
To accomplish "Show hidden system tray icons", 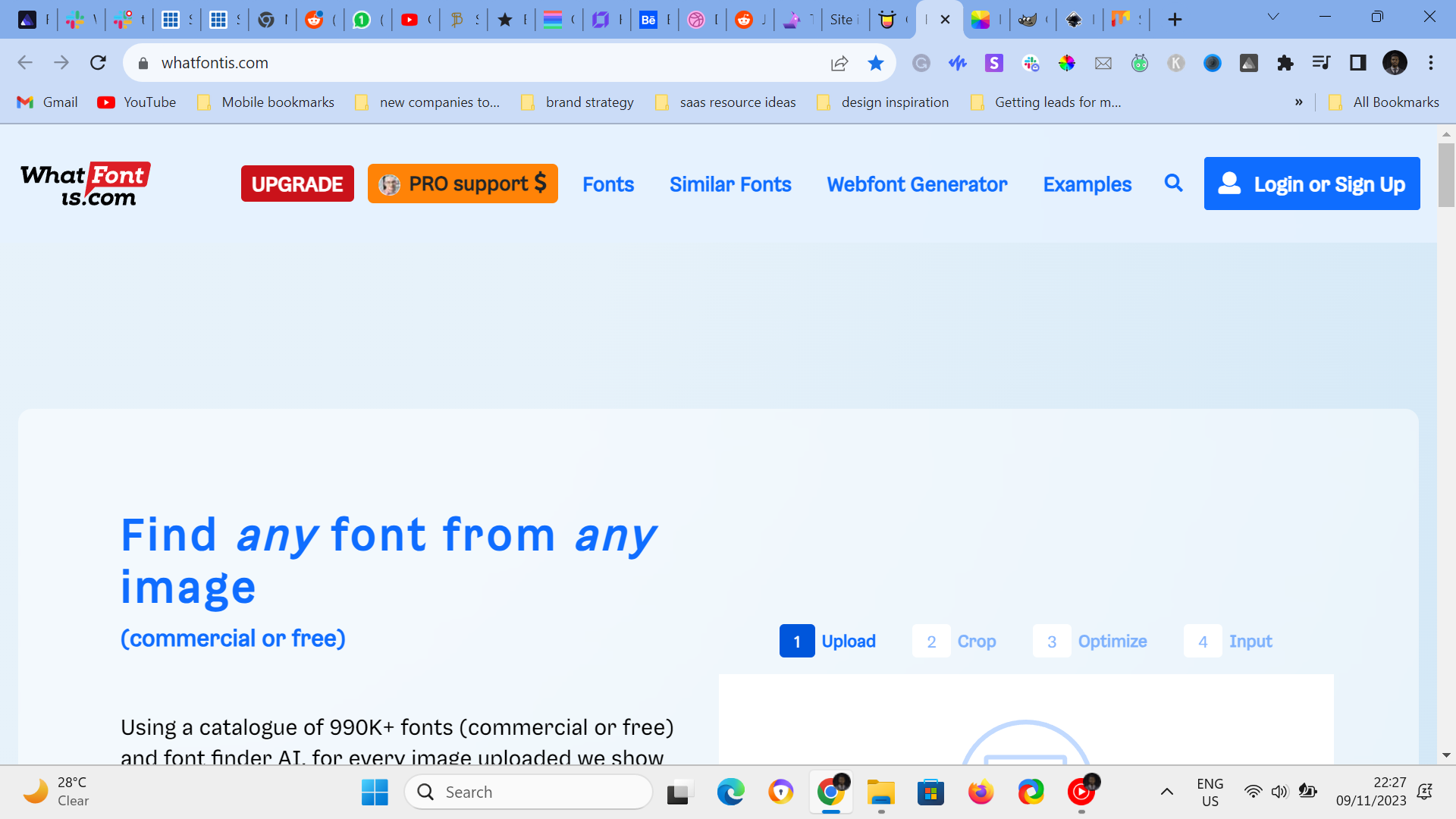I will click(1166, 792).
